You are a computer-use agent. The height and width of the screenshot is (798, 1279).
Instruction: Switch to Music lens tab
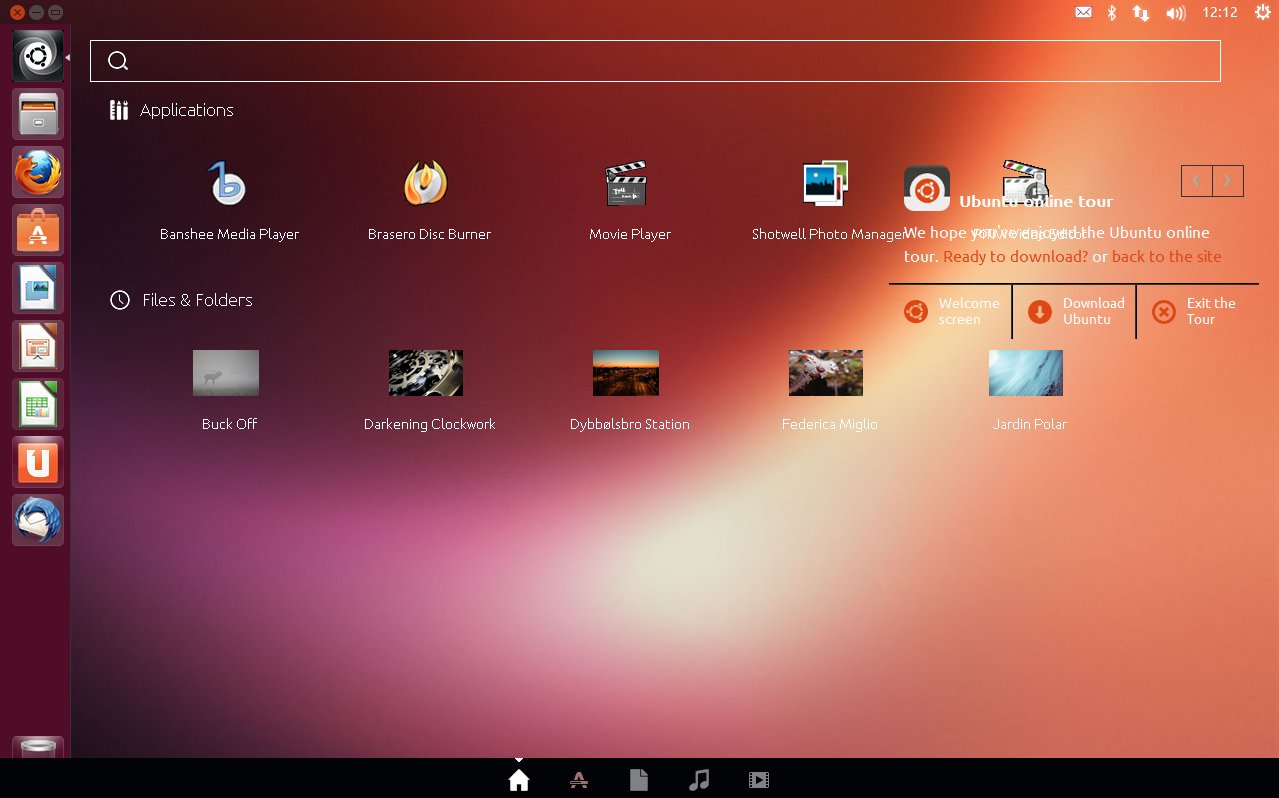pyautogui.click(x=699, y=780)
